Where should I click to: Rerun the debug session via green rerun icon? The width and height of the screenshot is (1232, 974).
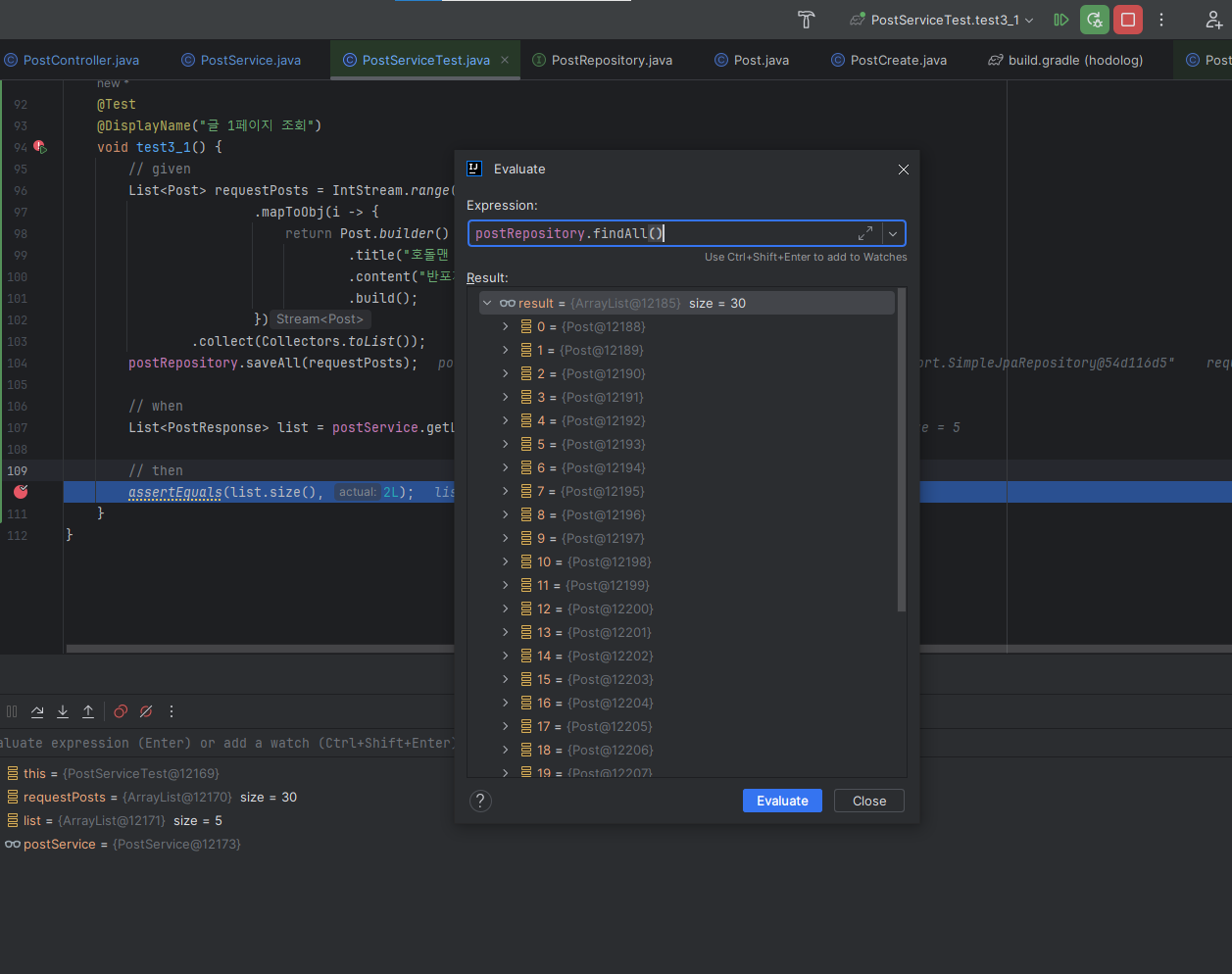click(x=1094, y=20)
